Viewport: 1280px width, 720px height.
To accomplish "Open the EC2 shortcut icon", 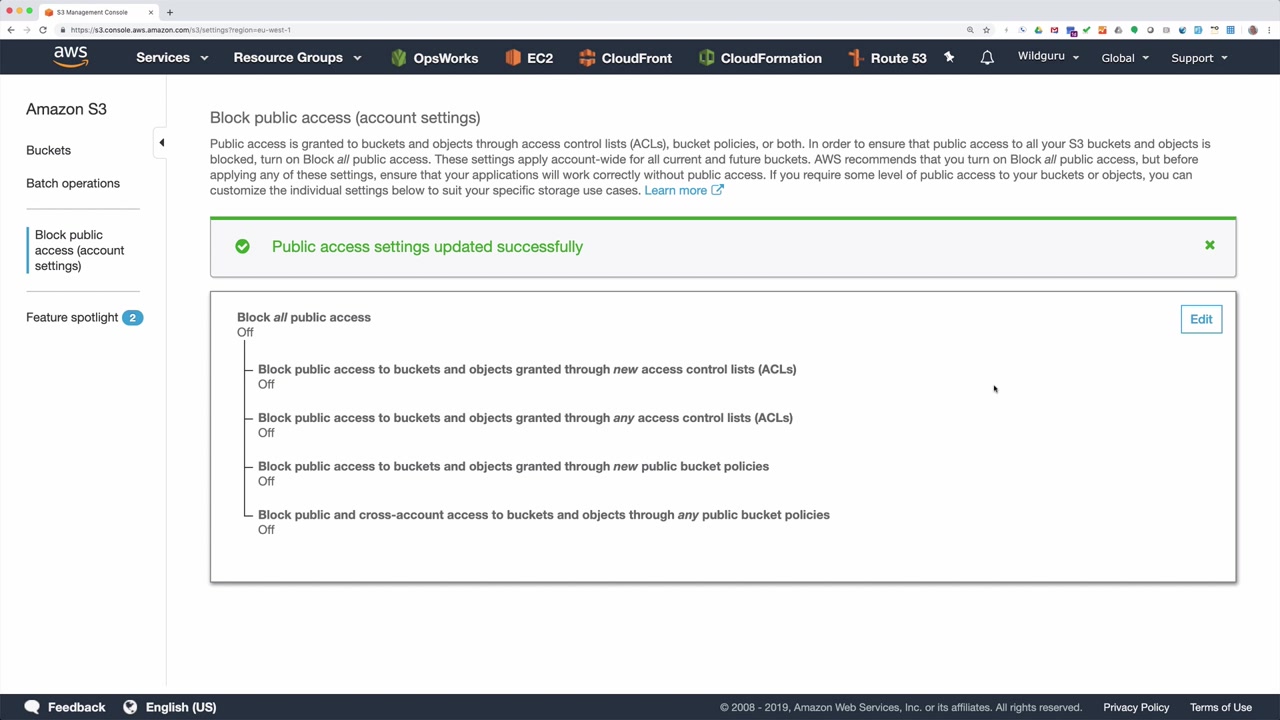I will 513,58.
